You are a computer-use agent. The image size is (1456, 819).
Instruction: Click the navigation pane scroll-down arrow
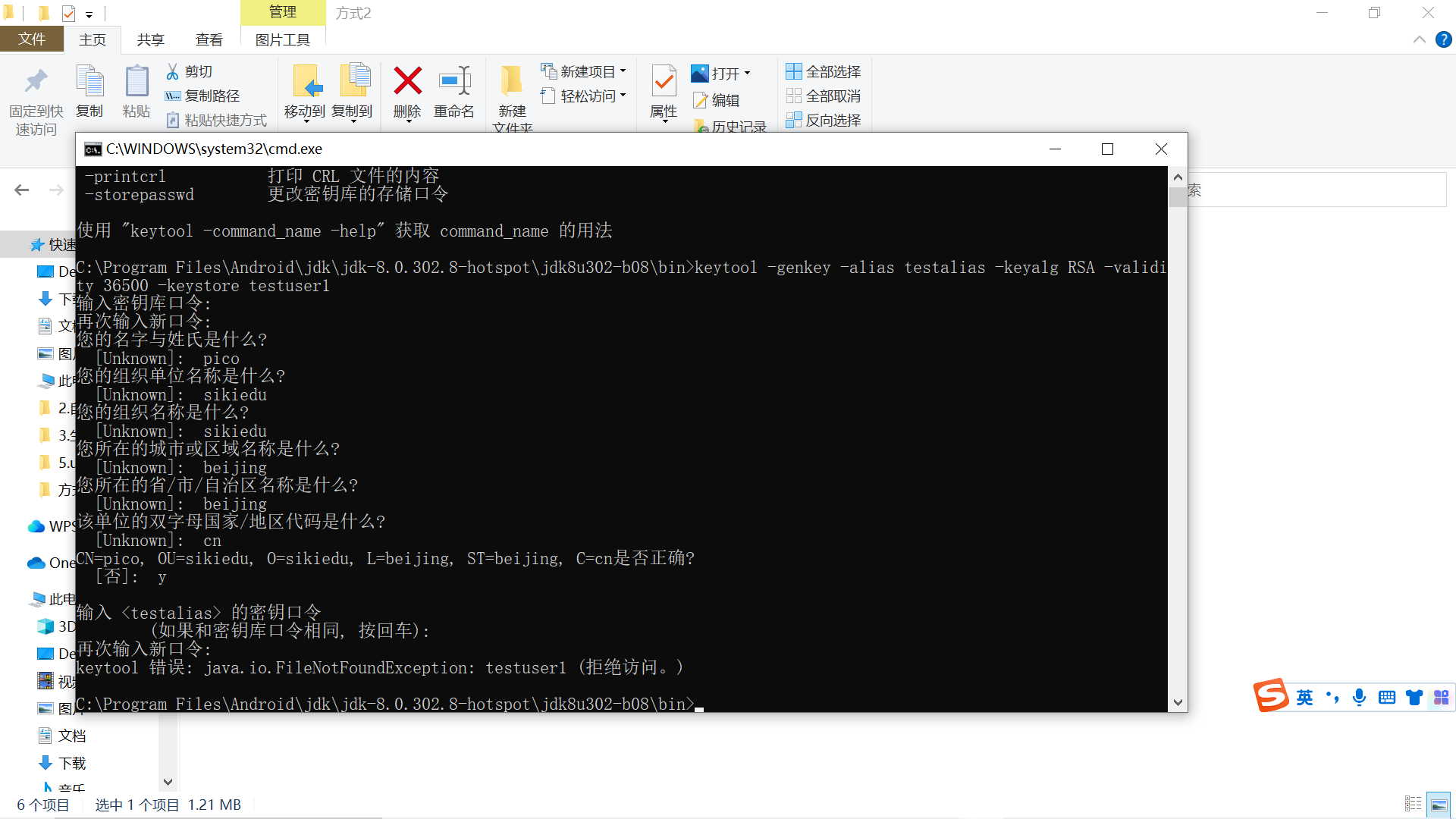point(168,782)
